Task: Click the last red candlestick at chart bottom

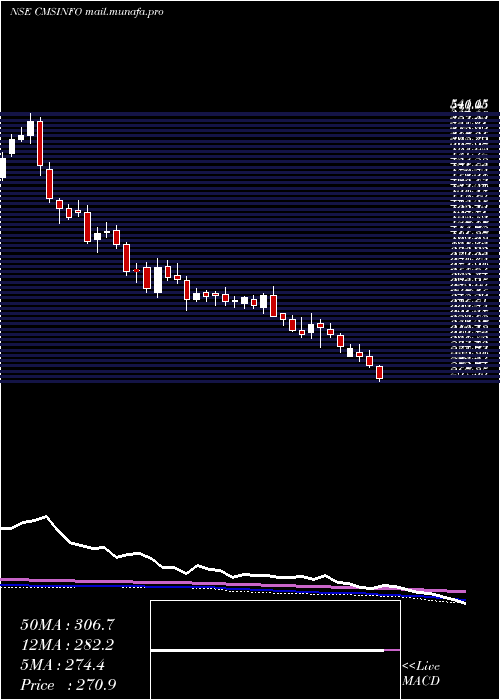Action: [379, 373]
